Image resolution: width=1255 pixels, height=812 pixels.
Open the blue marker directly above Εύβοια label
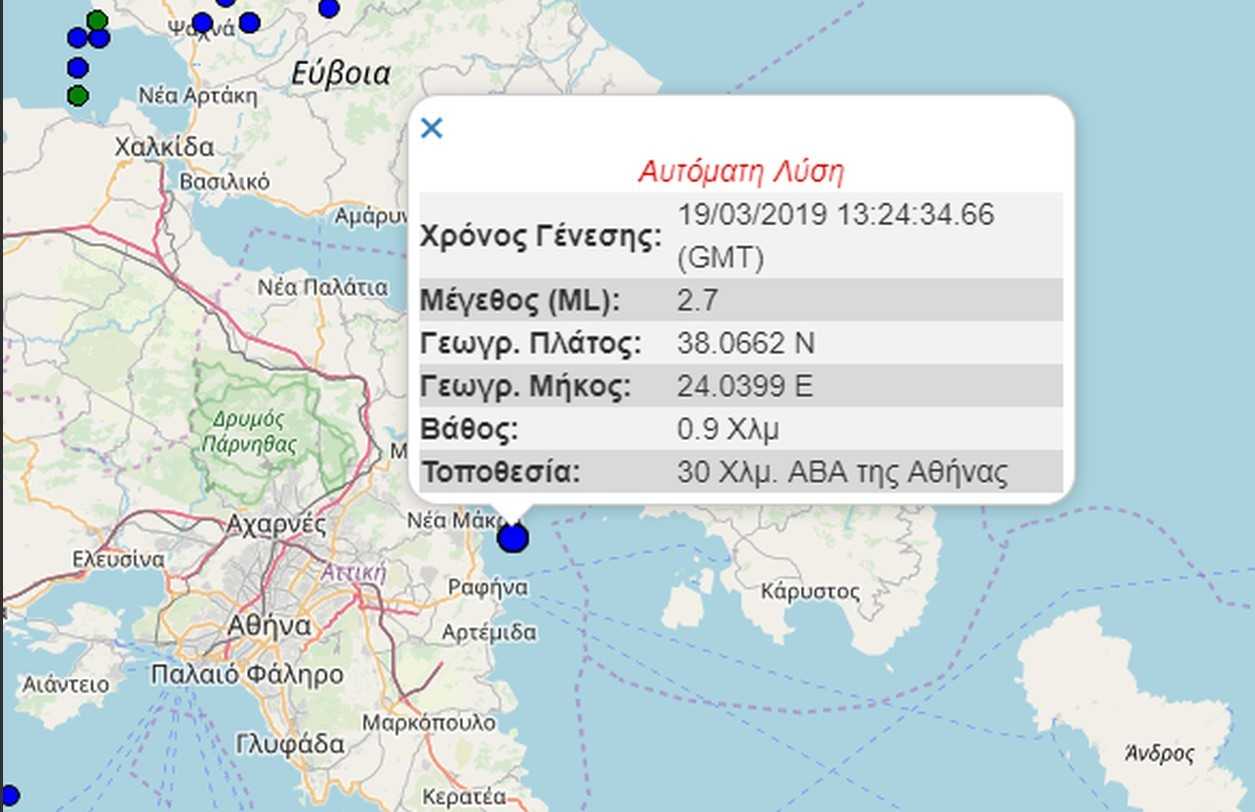[328, 9]
